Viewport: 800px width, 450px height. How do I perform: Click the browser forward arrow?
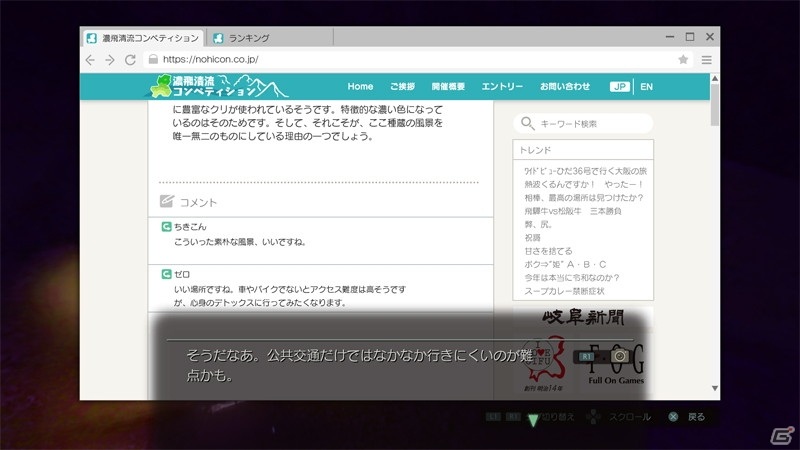pyautogui.click(x=110, y=60)
